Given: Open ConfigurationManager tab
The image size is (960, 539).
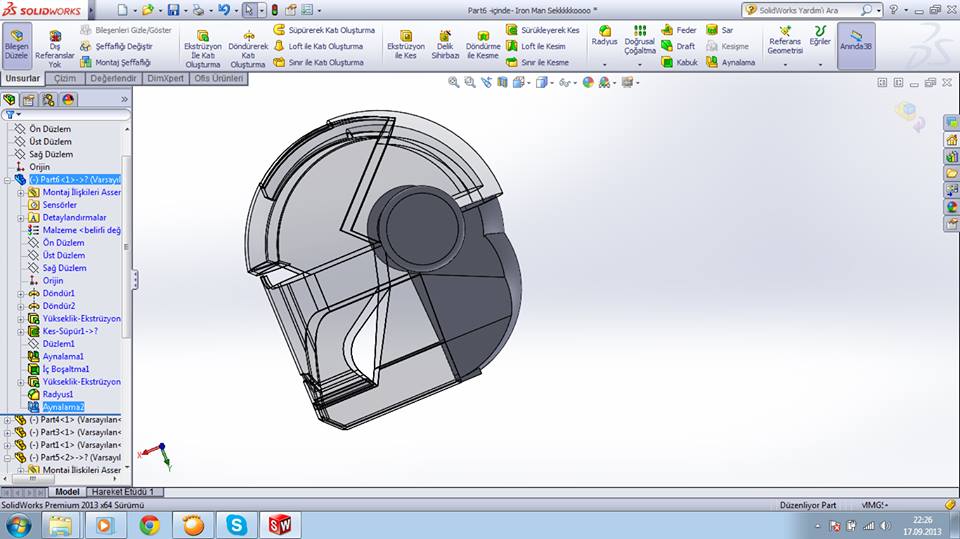Looking at the screenshot, I should [48, 99].
